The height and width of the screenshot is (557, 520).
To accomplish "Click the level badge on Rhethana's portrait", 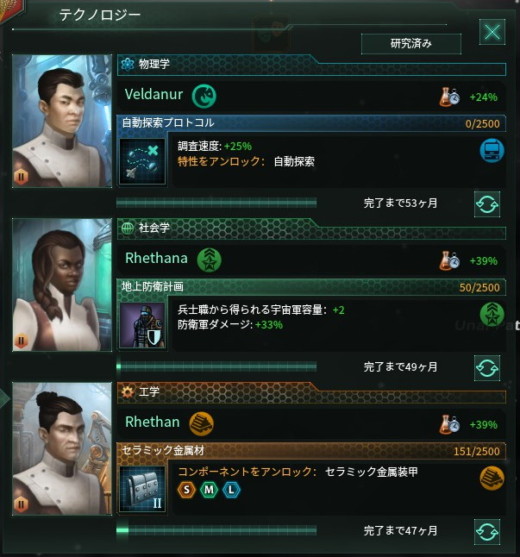I will point(21,341).
